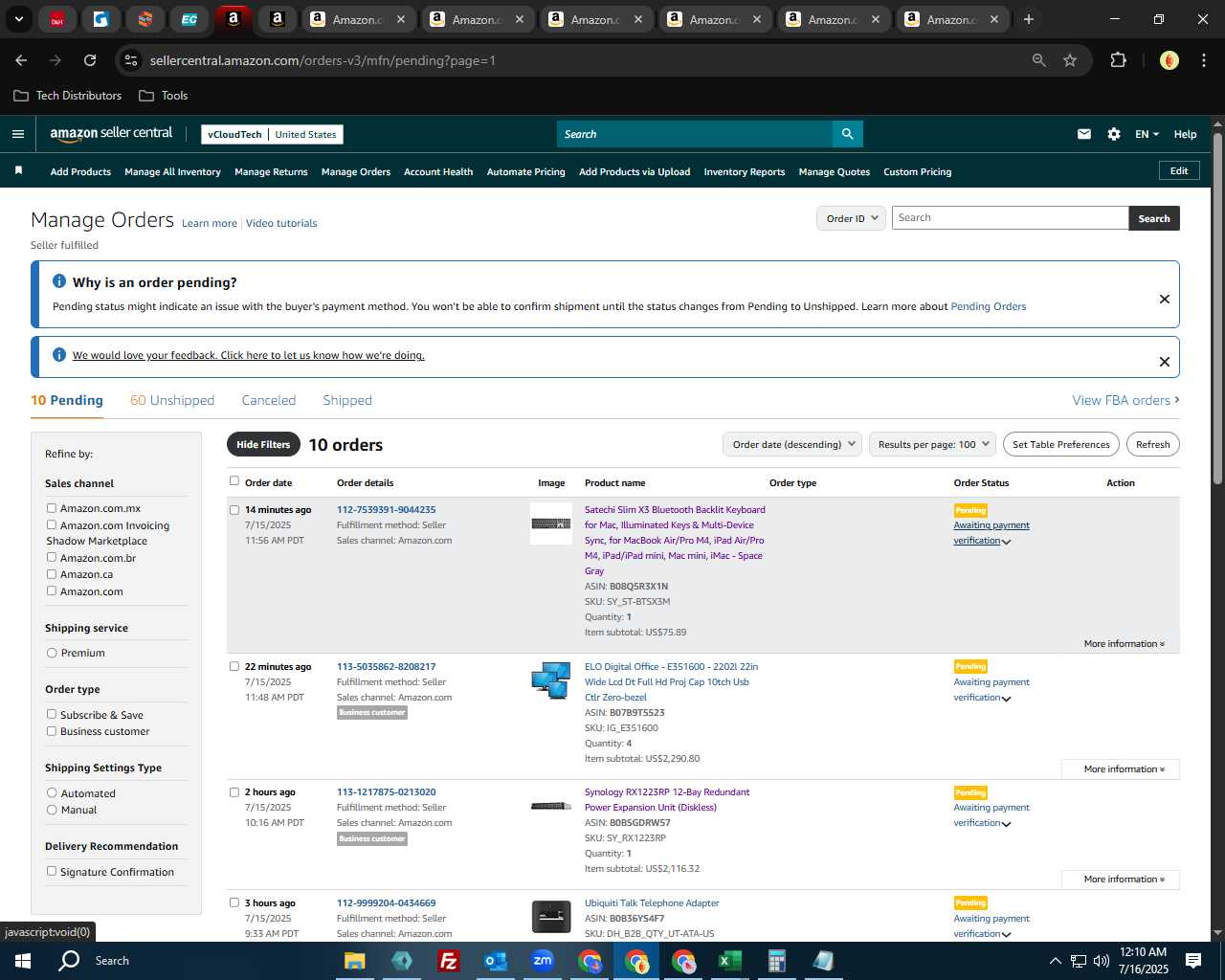Click the search magnifier button in header
Screen dimensions: 1225x980
click(x=847, y=134)
